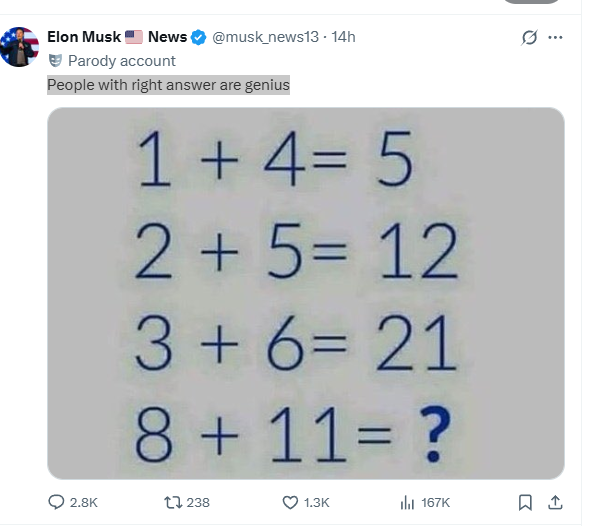Screen dimensions: 608x526
Task: Click the 2.8K replies count
Action: click(x=83, y=502)
